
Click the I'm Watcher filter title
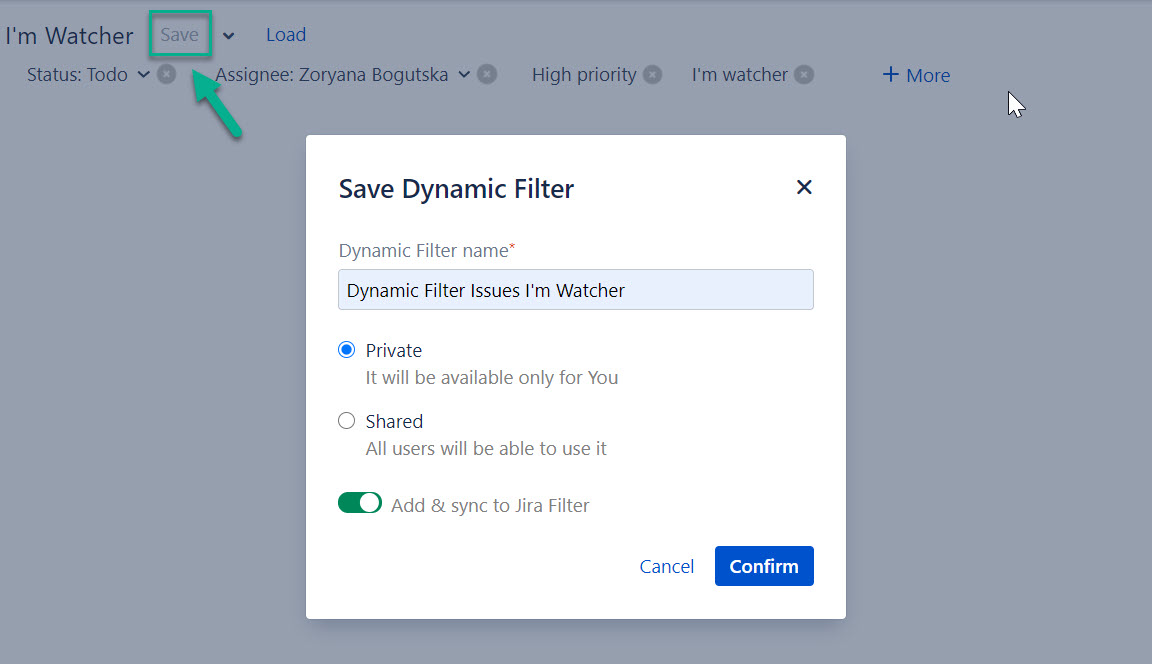click(x=69, y=35)
